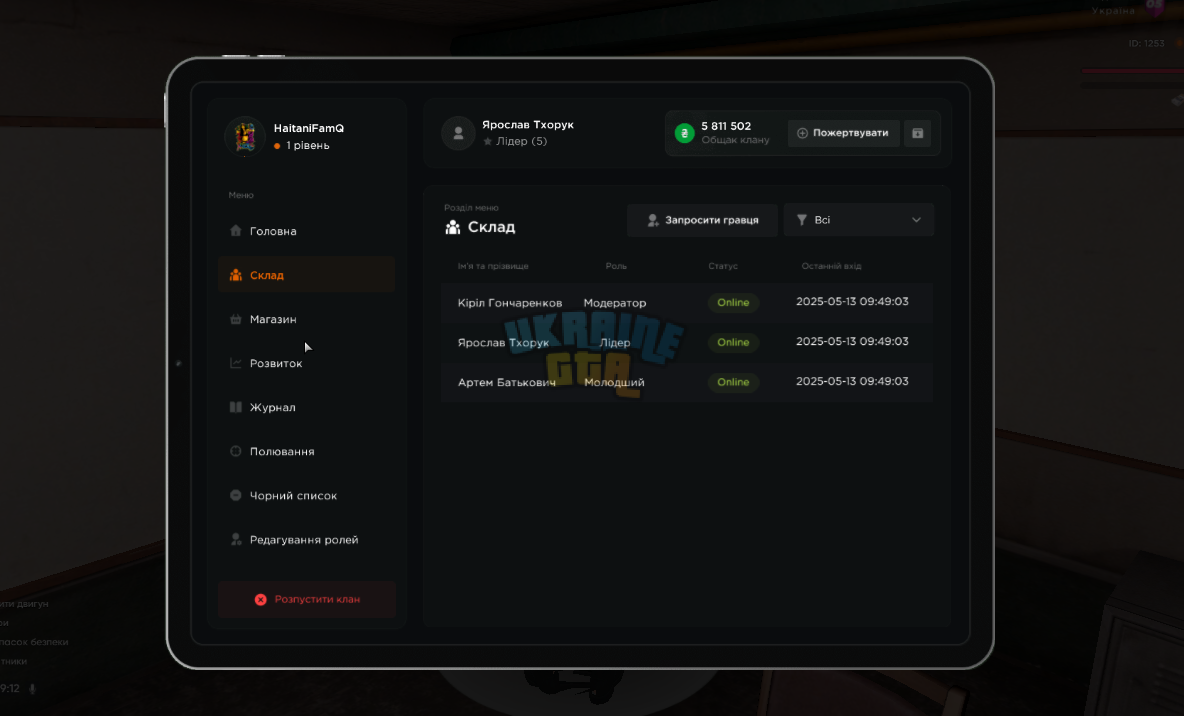This screenshot has height=716, width=1184.
Task: Click the 1 рівень level label
Action: (x=308, y=145)
